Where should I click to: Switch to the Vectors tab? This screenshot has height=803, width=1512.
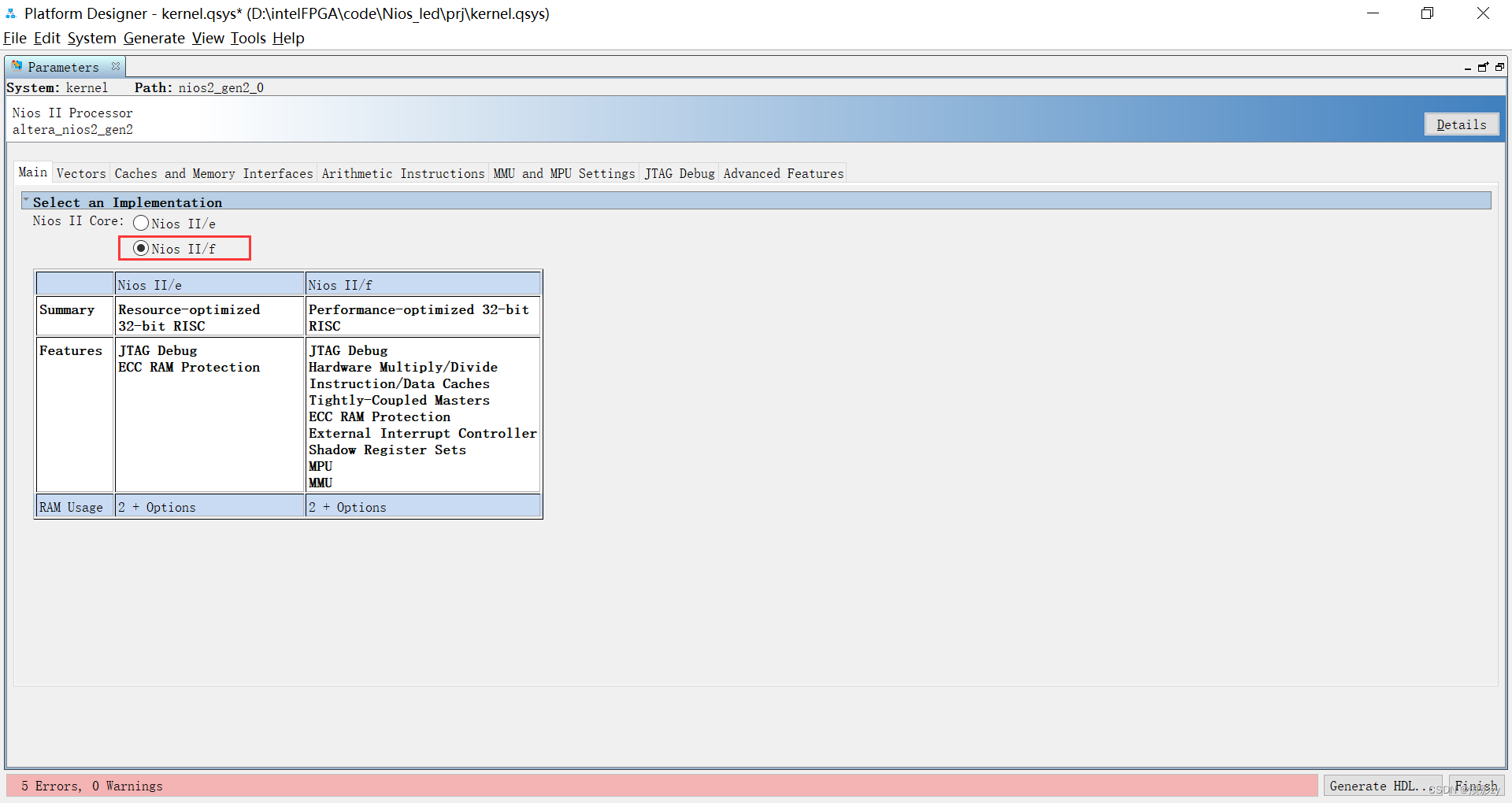point(81,173)
